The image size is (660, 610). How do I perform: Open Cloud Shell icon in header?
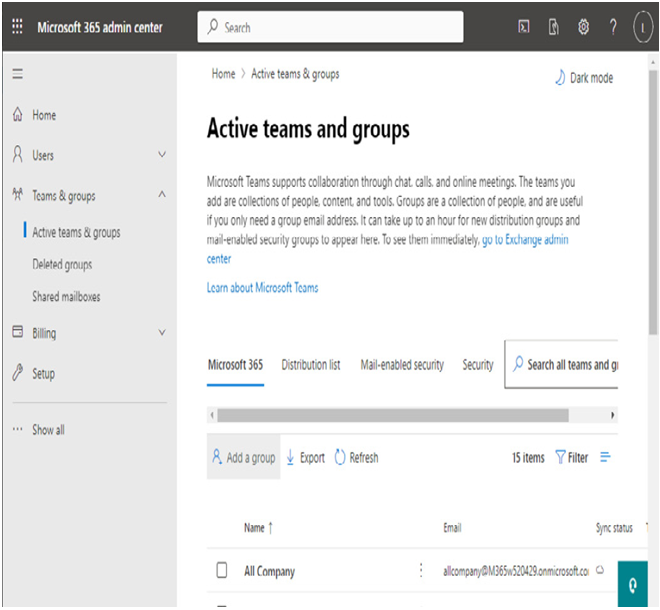pos(524,27)
